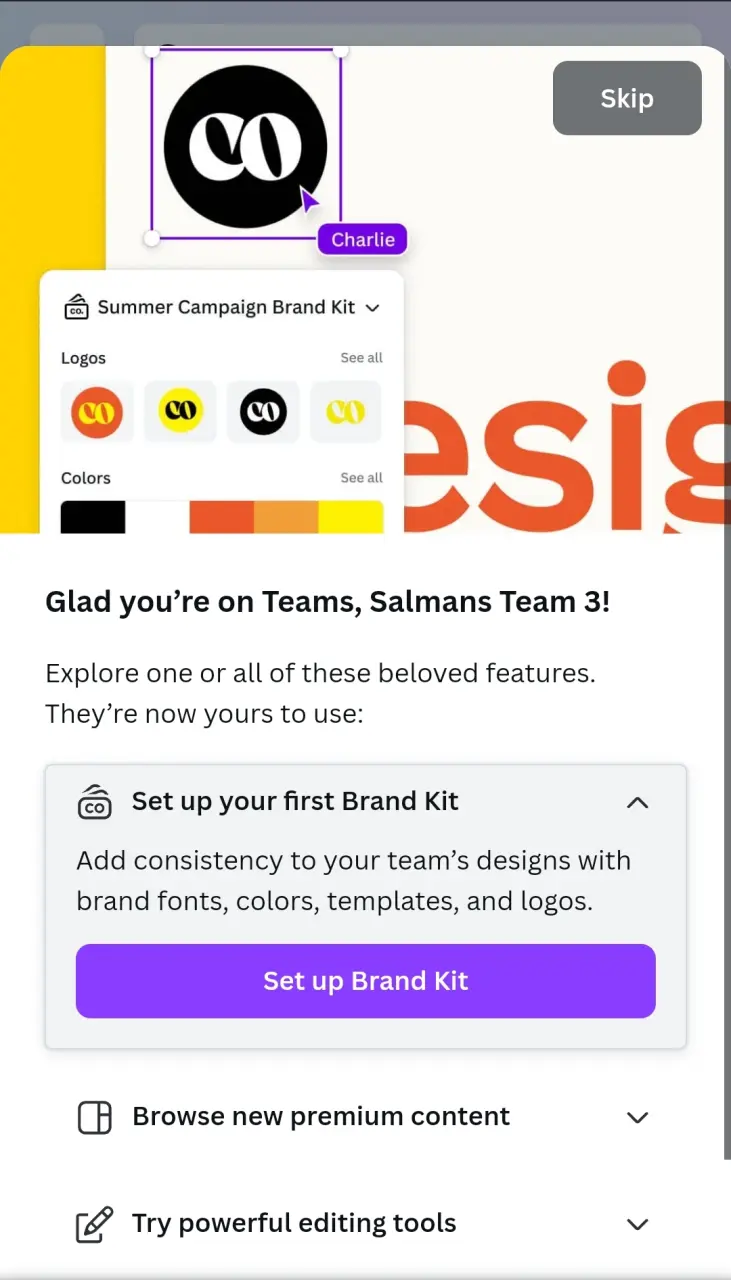Collapse the Set up your first Brand Kit section
This screenshot has width=731, height=1280.
pyautogui.click(x=637, y=802)
